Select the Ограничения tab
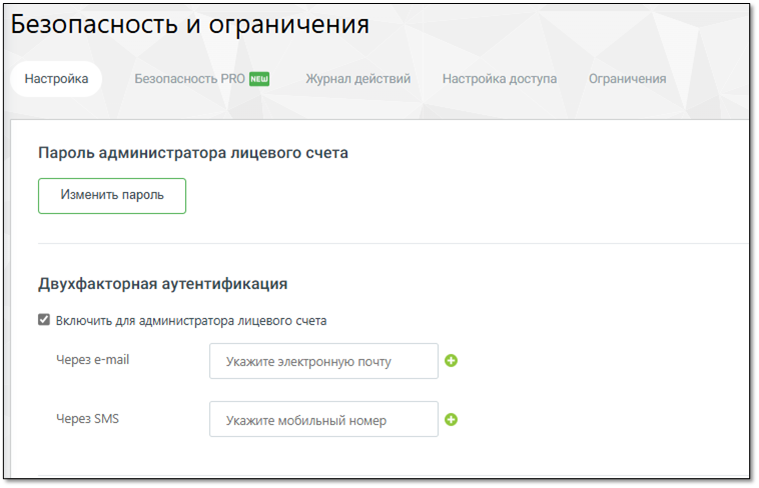The width and height of the screenshot is (759, 488). 627,79
